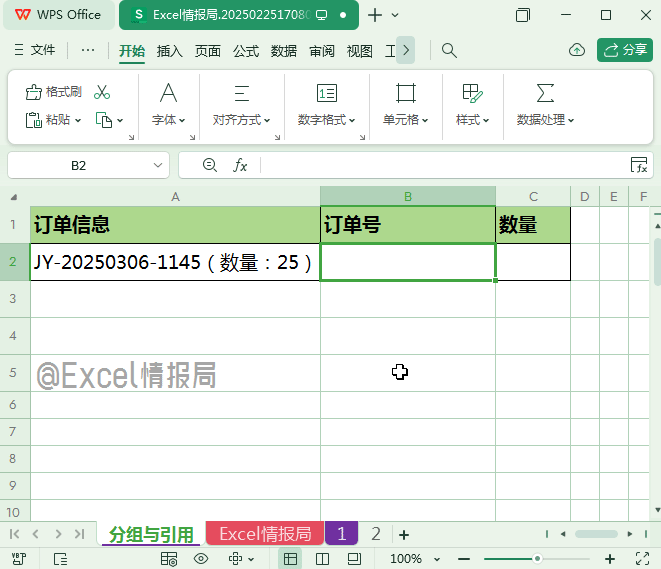Go to the previous sheet arrow
661x569 pixels.
click(36, 534)
